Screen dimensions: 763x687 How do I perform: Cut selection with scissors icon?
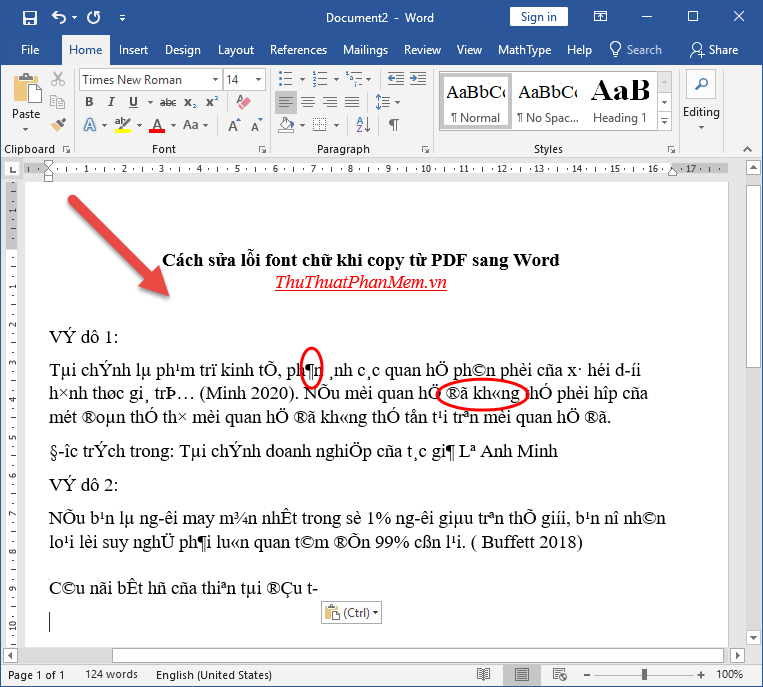click(x=58, y=79)
